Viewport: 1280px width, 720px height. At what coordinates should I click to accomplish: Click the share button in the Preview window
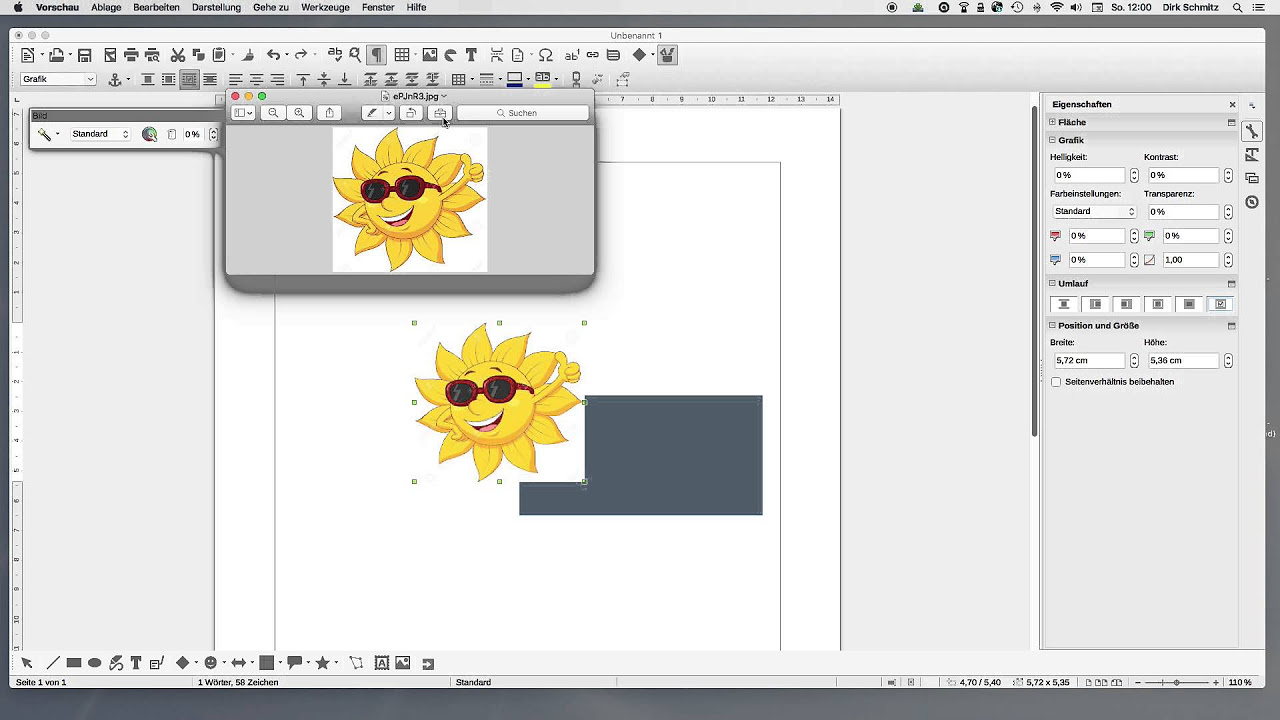329,113
